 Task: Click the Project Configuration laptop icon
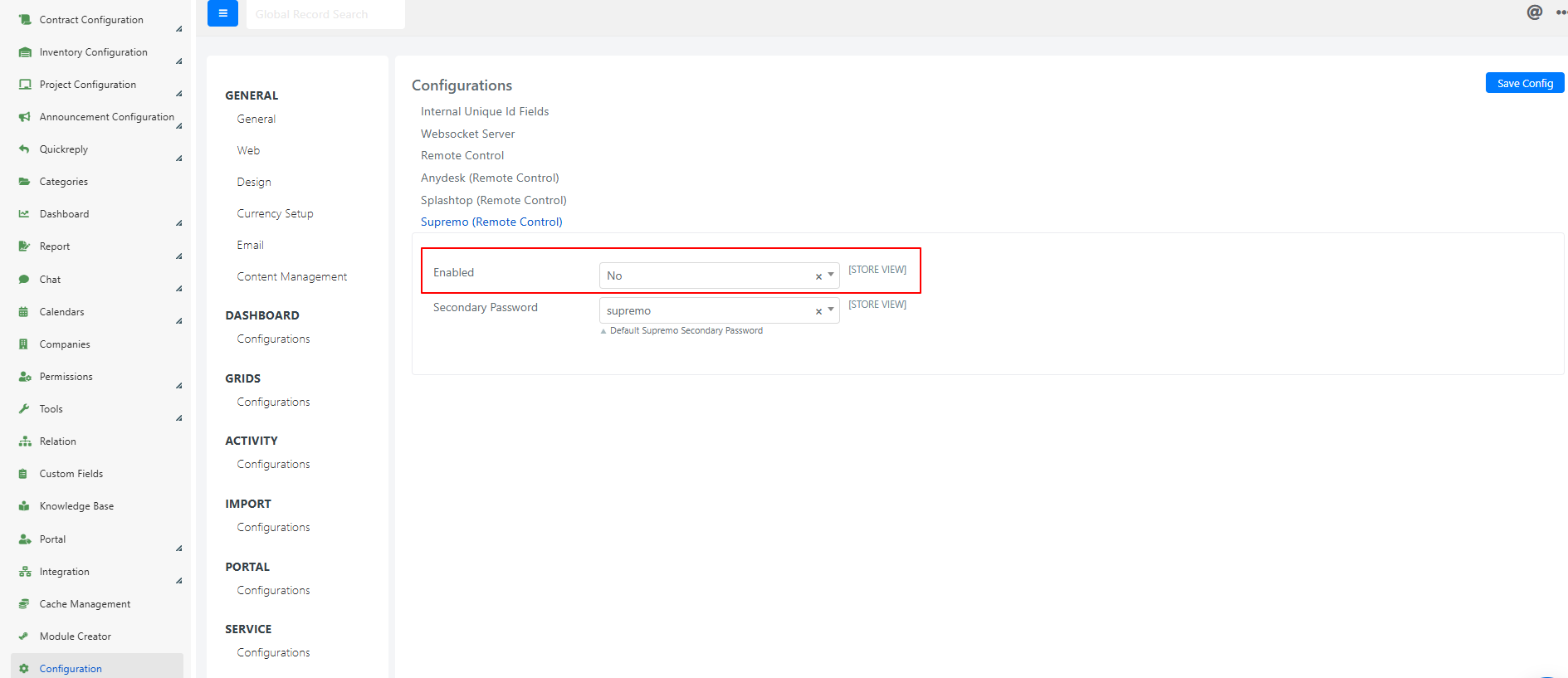[25, 84]
